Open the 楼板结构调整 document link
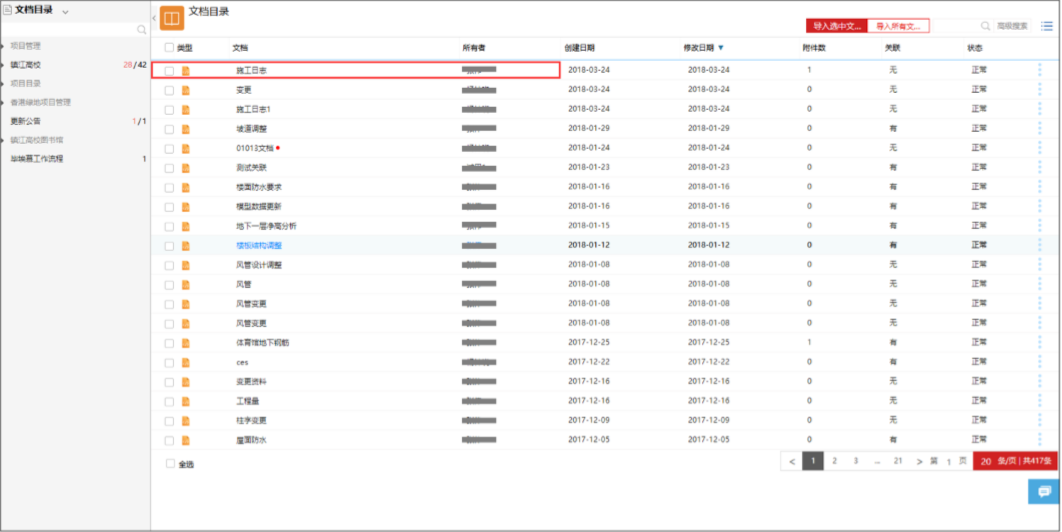Screen dimensions: 1062x532 (259, 245)
